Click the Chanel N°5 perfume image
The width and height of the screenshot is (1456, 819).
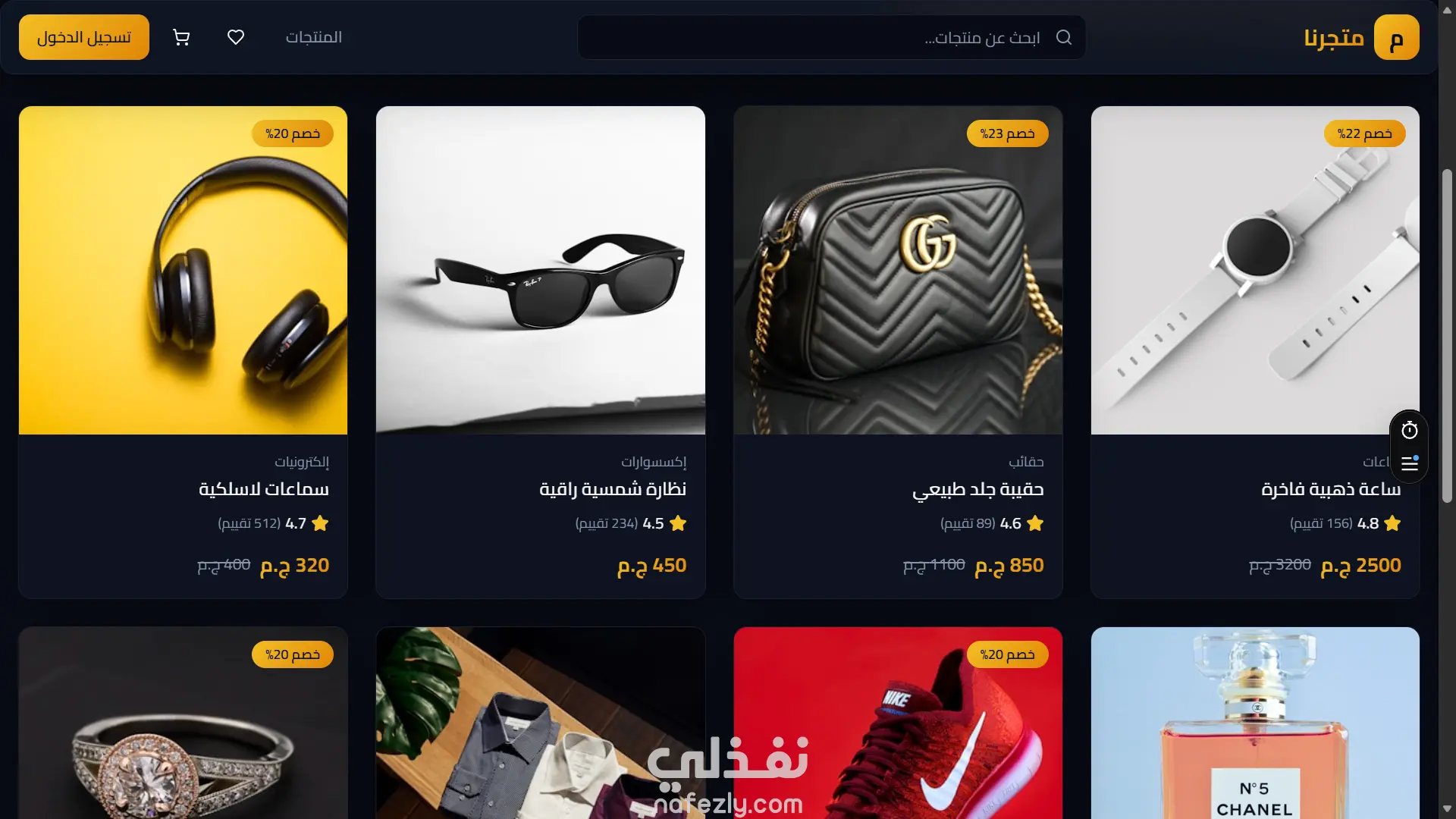pos(1255,723)
